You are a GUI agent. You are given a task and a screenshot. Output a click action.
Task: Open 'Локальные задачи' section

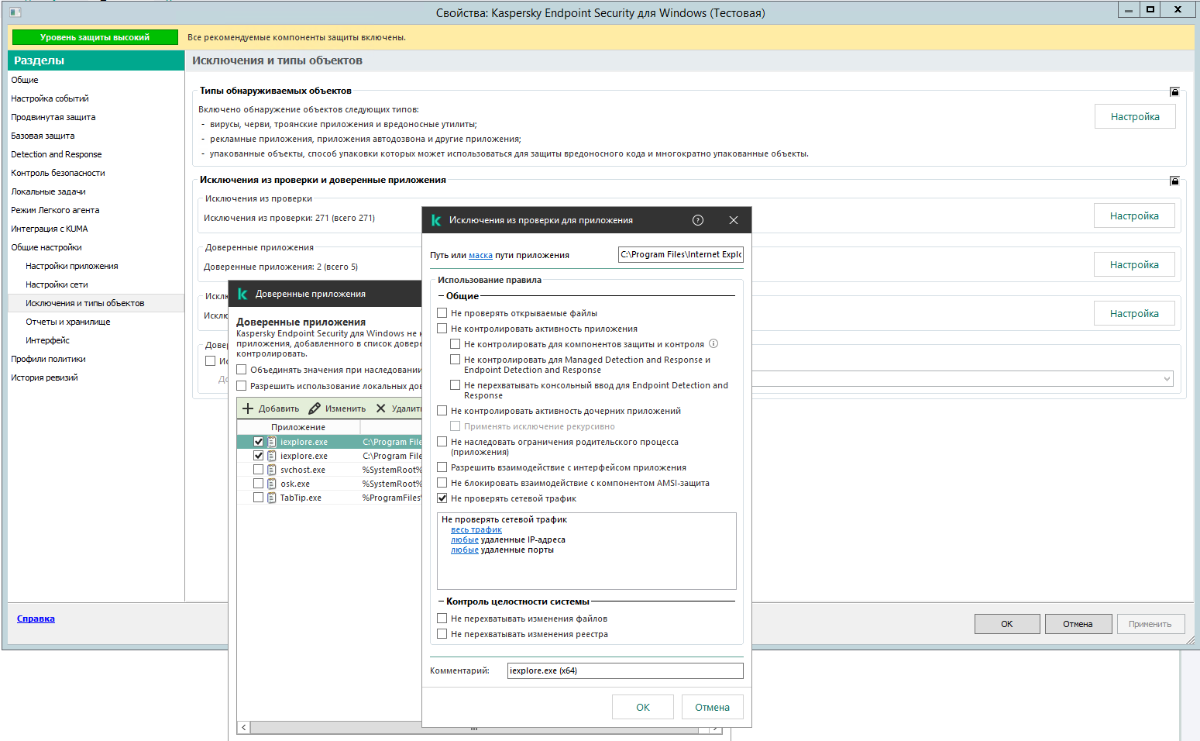click(x=48, y=191)
